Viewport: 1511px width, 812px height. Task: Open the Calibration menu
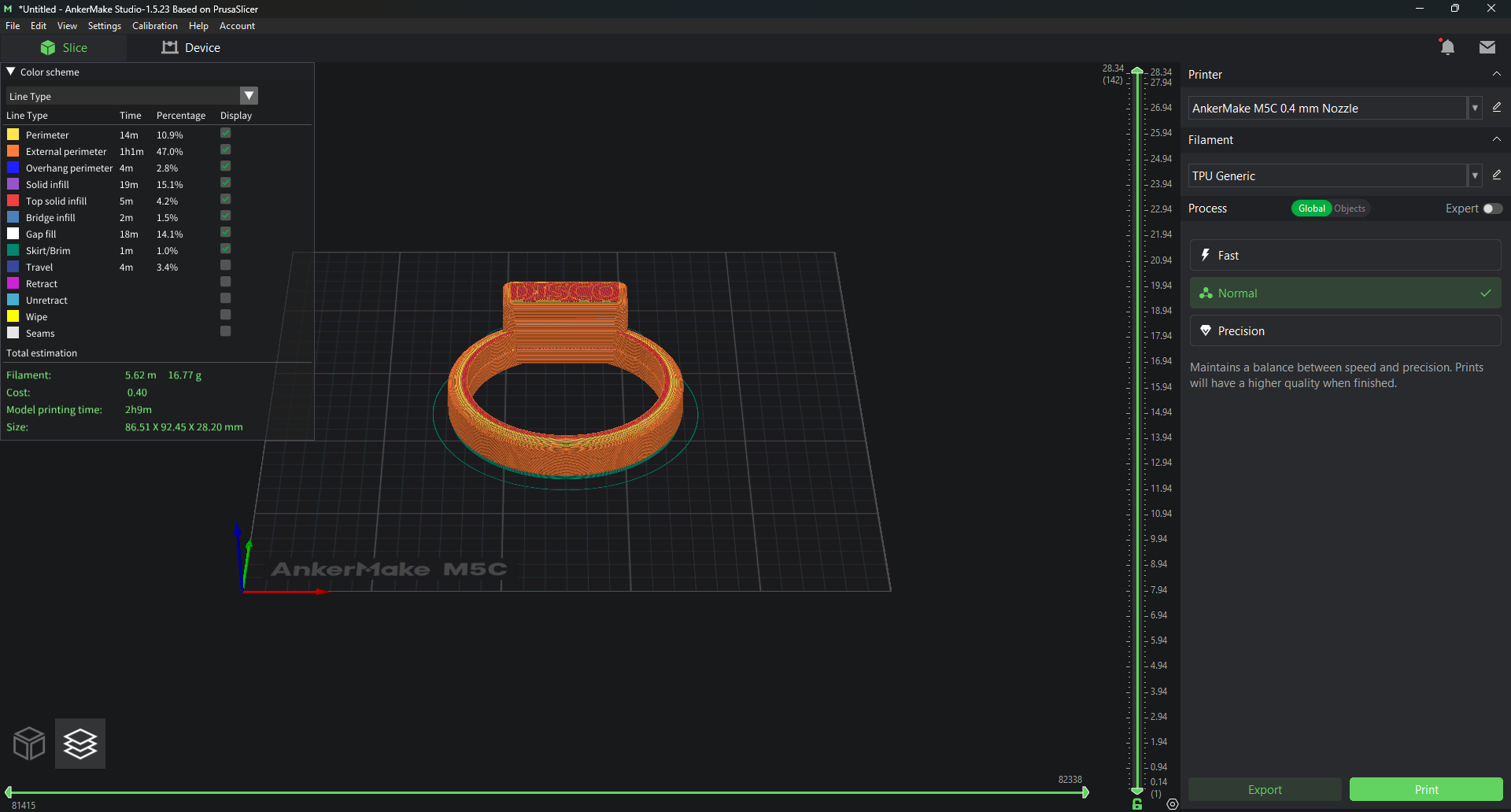(155, 26)
